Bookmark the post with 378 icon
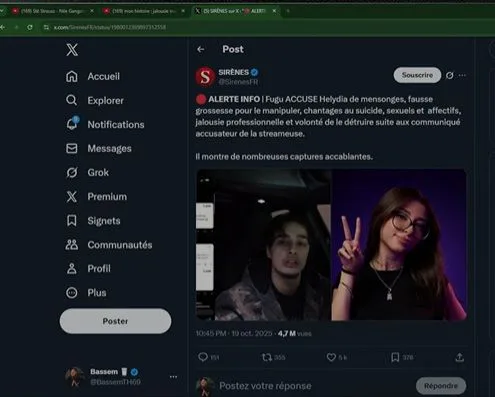Screen dimensions: 495x397 click(x=395, y=357)
